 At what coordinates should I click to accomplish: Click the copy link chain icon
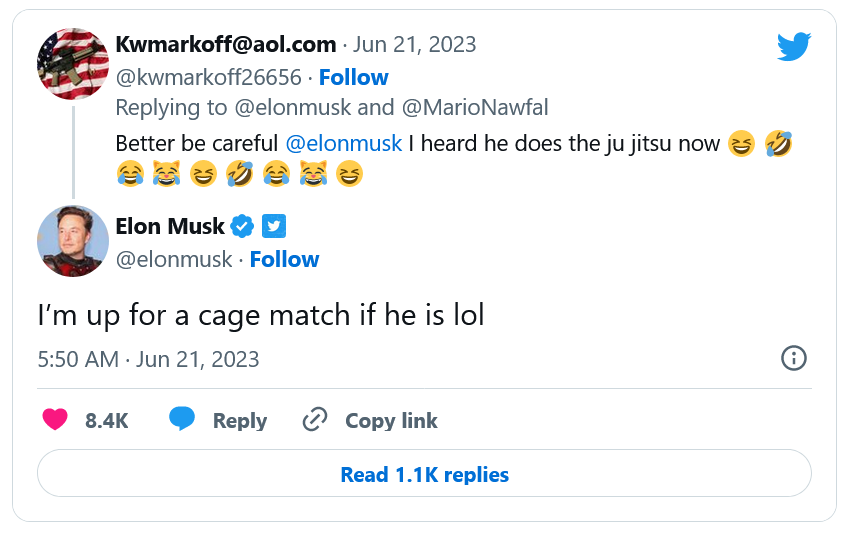click(315, 420)
